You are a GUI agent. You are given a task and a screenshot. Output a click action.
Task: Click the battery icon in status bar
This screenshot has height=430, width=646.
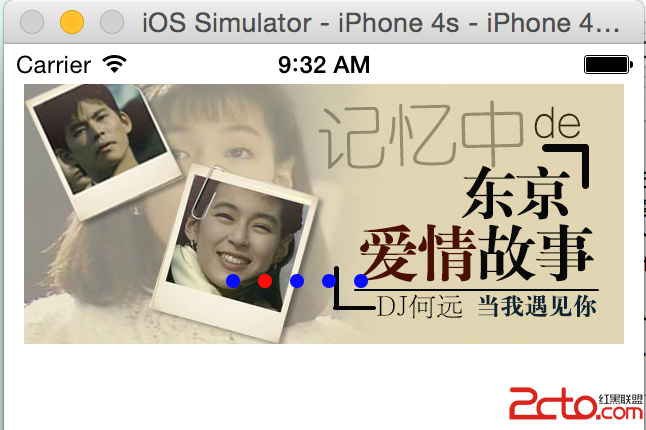coord(608,65)
